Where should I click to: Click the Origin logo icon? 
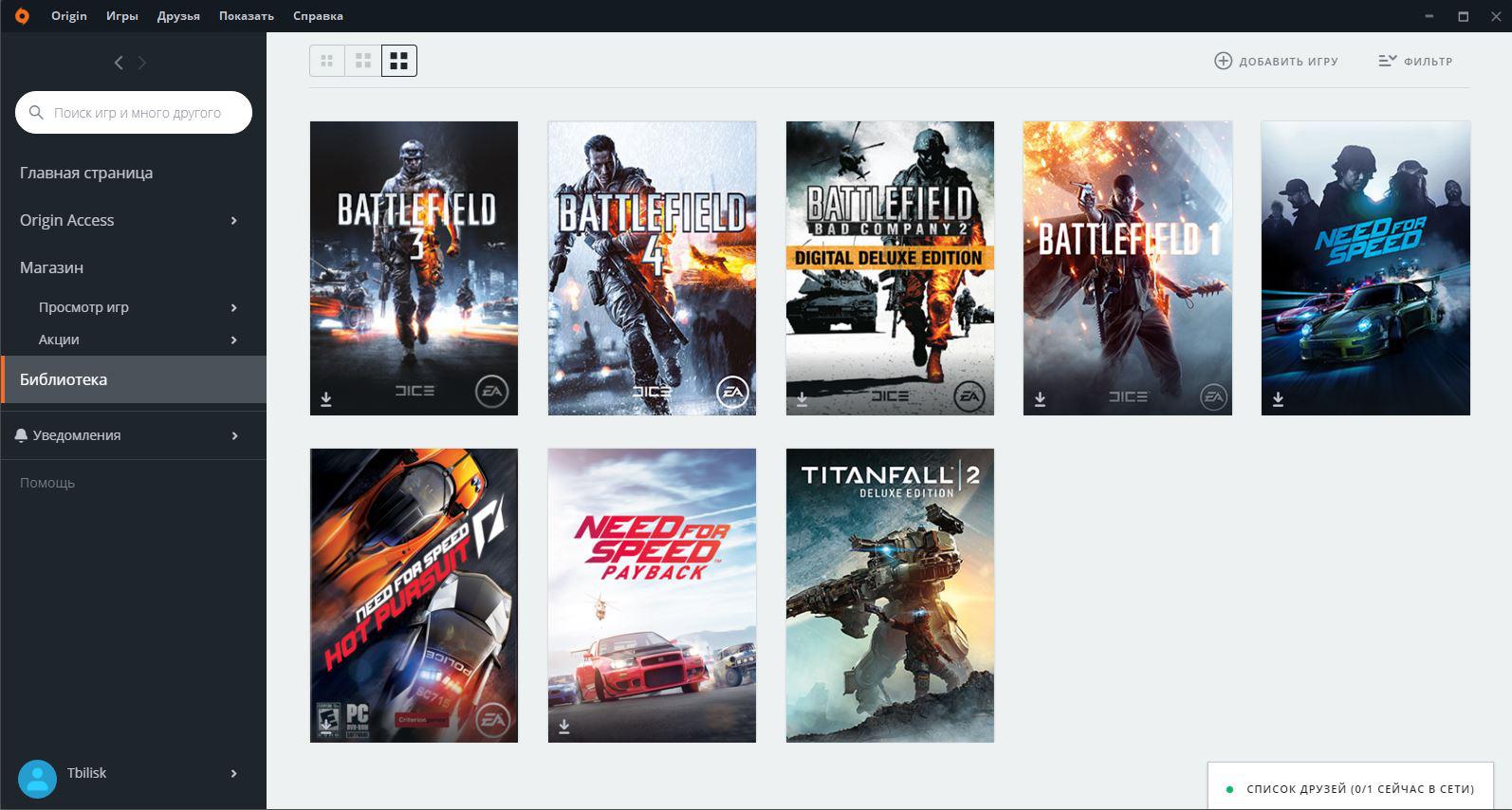[x=22, y=16]
